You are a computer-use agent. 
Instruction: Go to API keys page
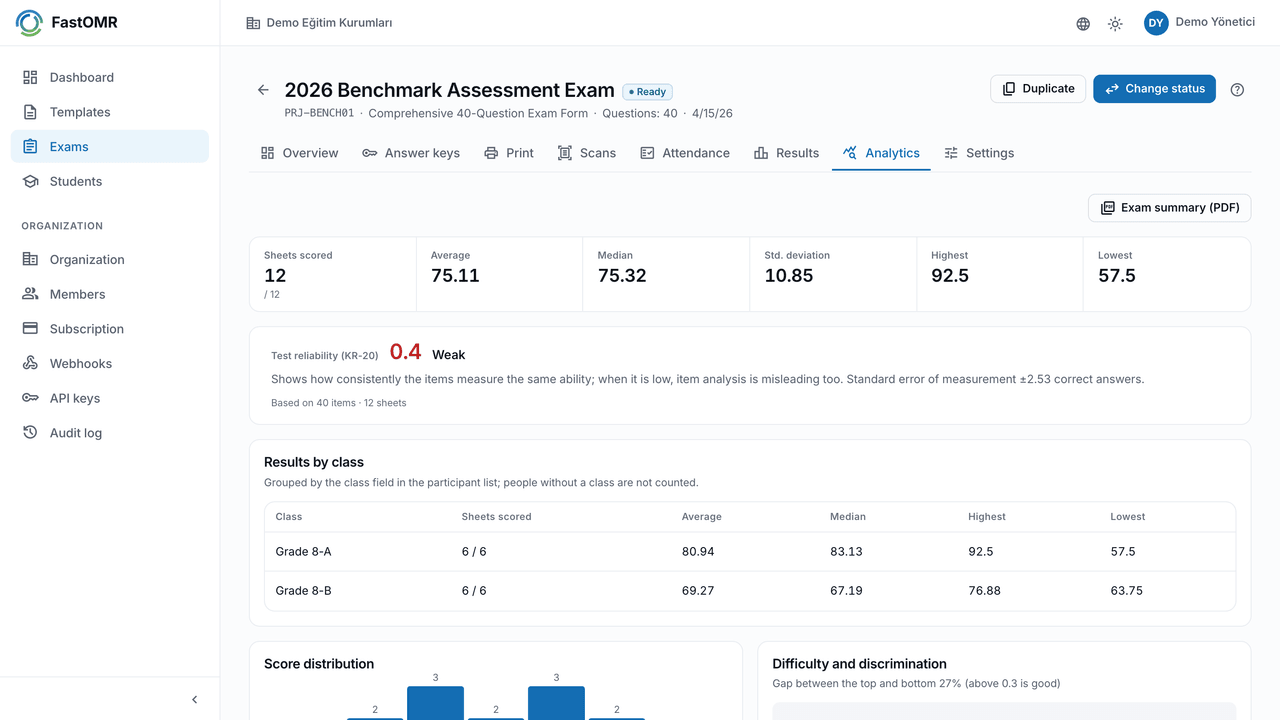[110, 398]
